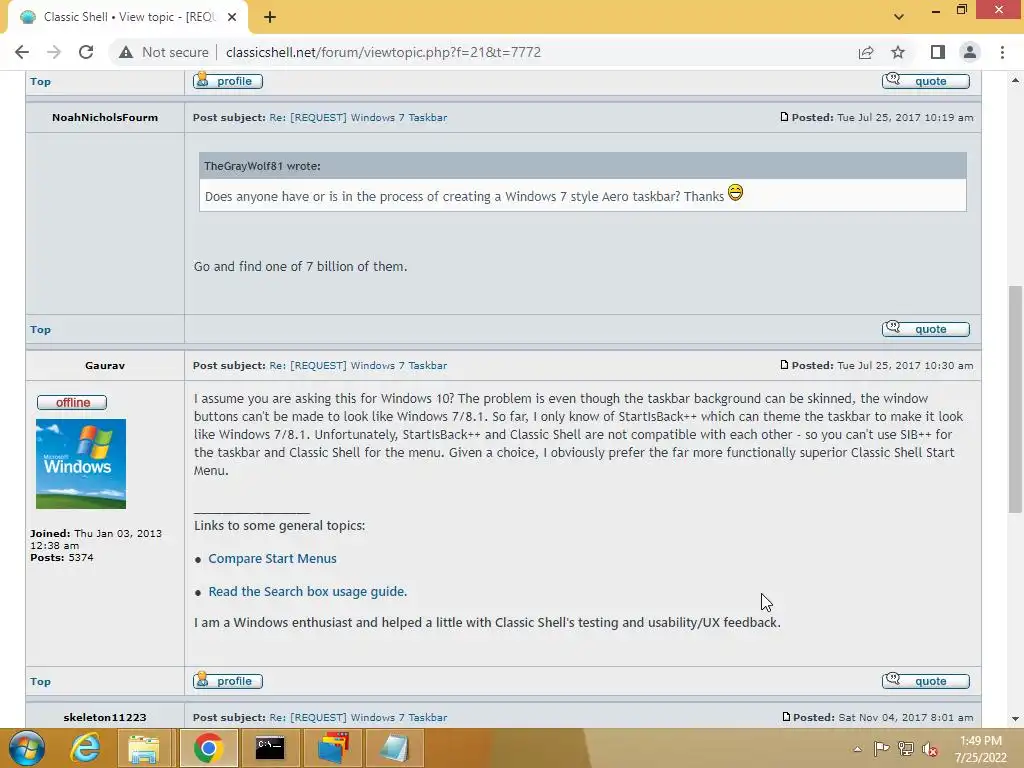Image resolution: width=1024 pixels, height=768 pixels.
Task: Show hidden system tray icons
Action: point(857,750)
